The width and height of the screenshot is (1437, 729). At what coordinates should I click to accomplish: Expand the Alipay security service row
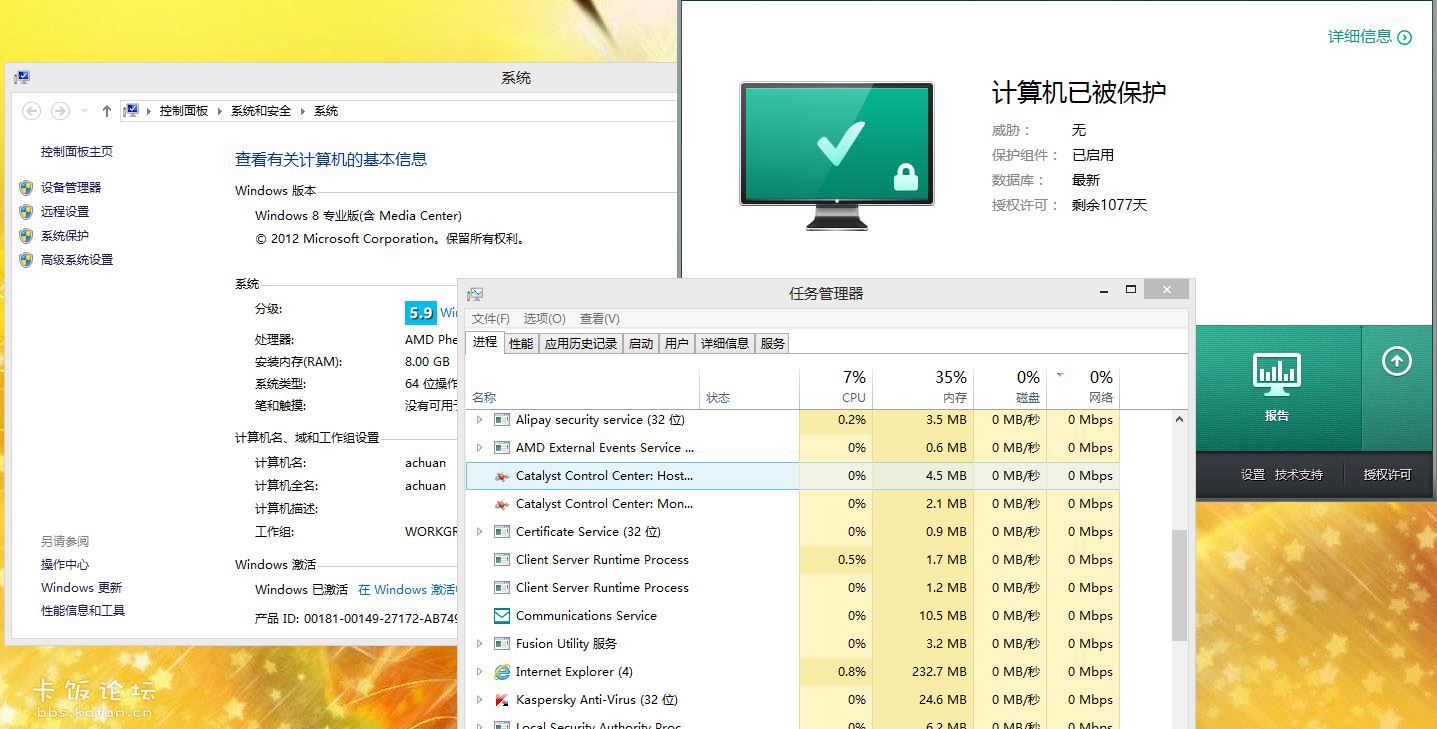tap(479, 420)
